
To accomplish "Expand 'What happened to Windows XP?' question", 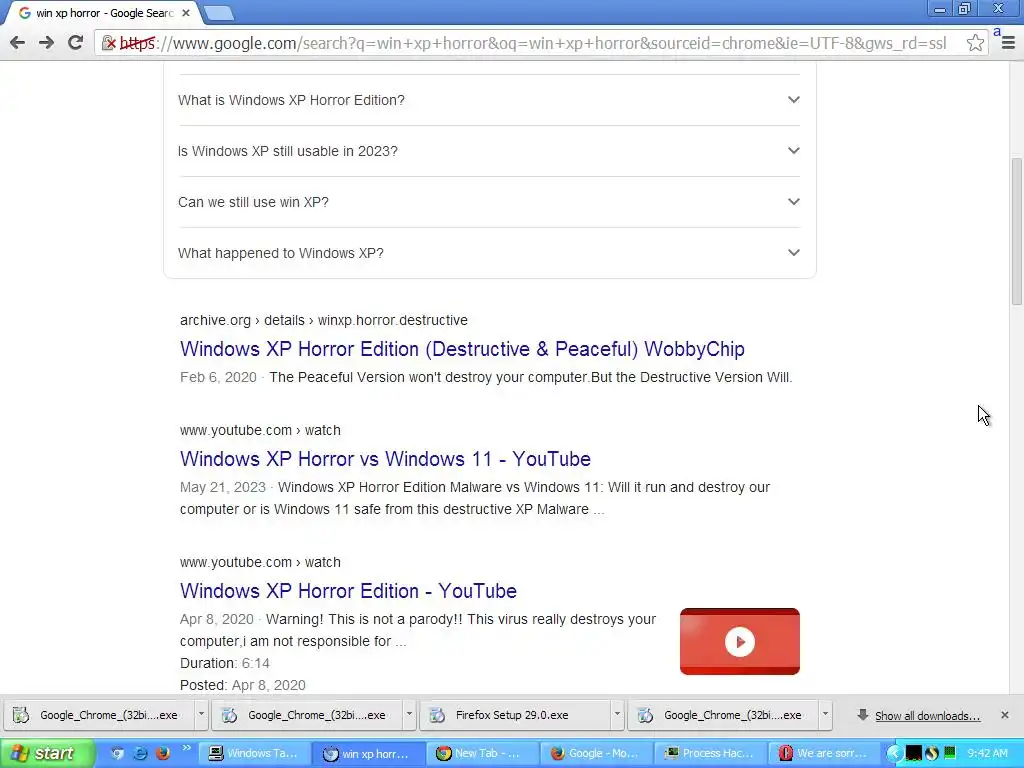I will tap(488, 253).
